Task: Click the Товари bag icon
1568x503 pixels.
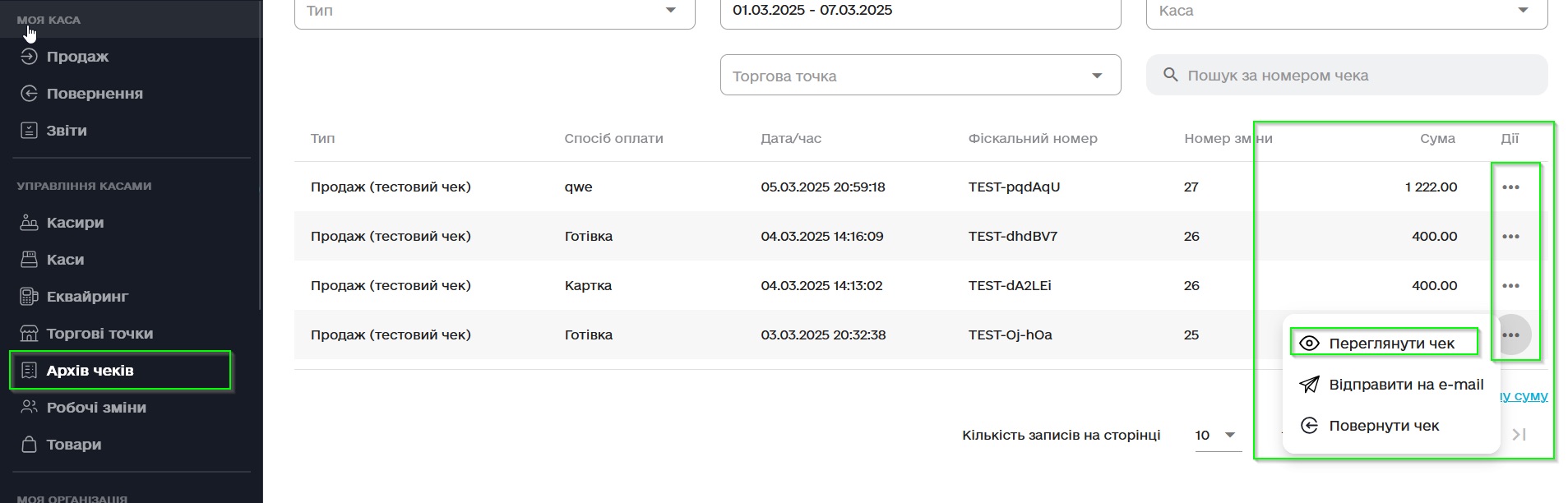Action: tap(29, 445)
